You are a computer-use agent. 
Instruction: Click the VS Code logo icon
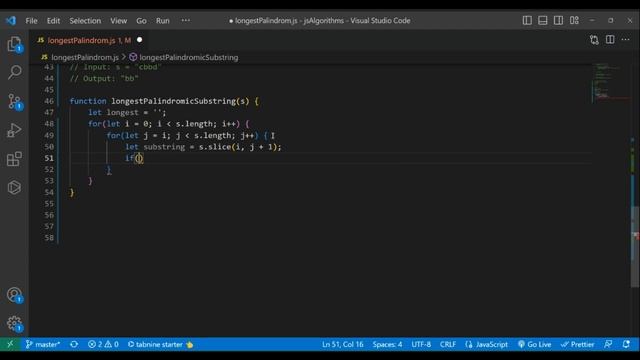[11, 20]
